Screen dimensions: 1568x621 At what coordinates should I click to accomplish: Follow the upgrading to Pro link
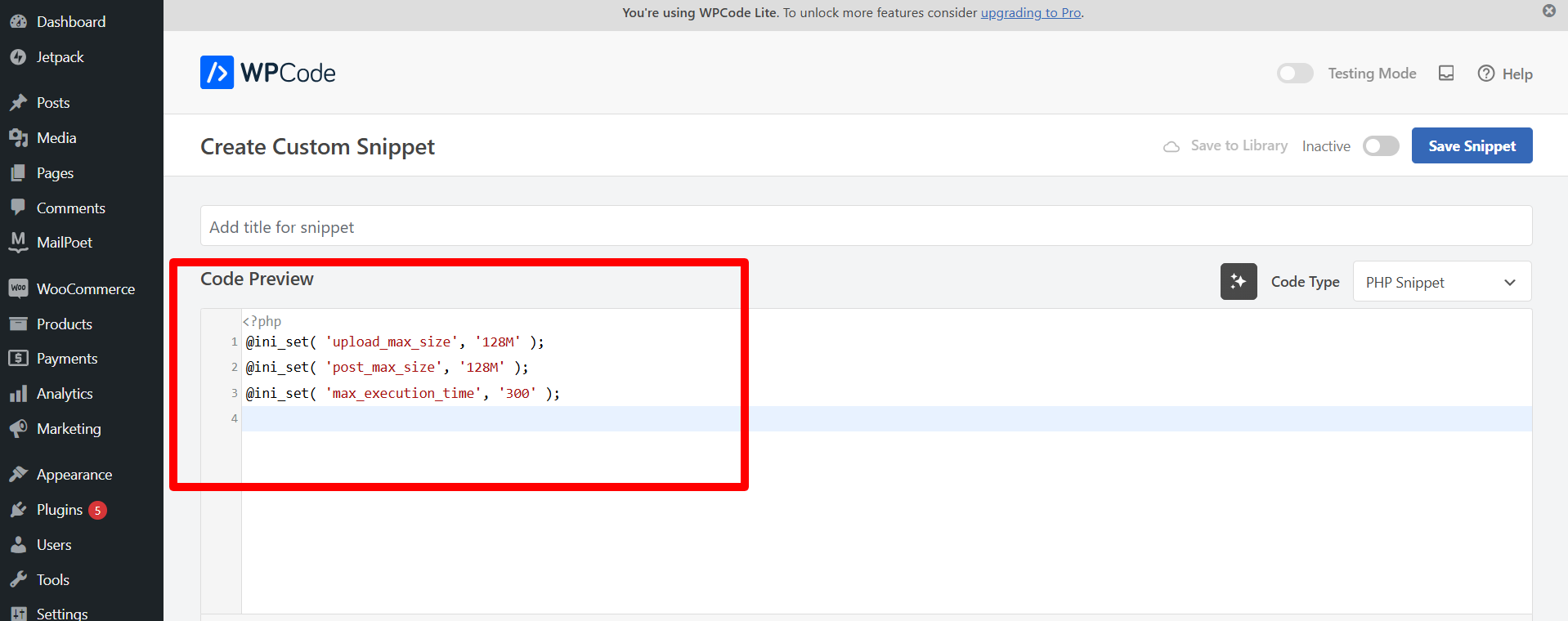(1031, 13)
